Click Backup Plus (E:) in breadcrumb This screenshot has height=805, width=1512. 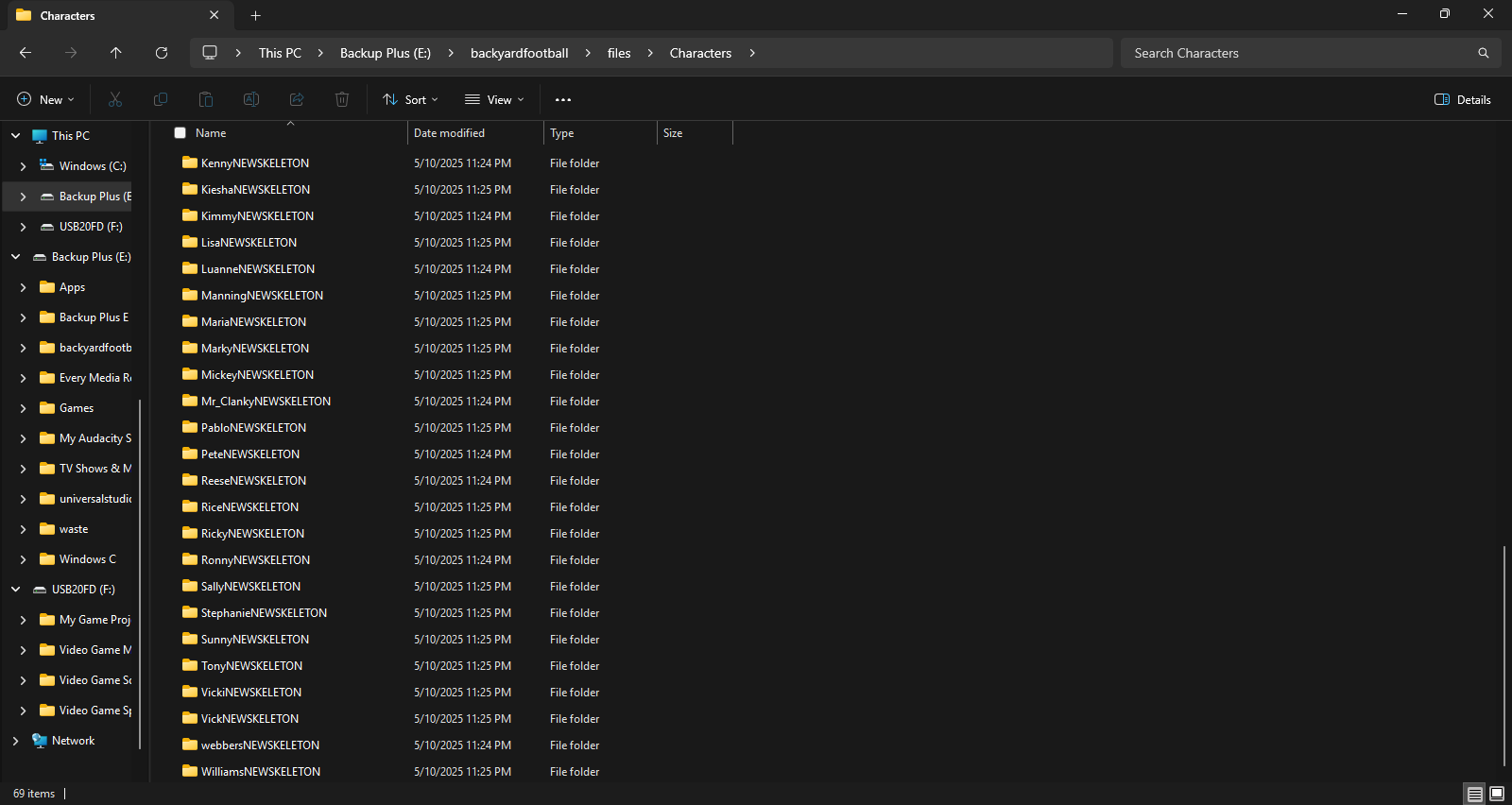(386, 53)
